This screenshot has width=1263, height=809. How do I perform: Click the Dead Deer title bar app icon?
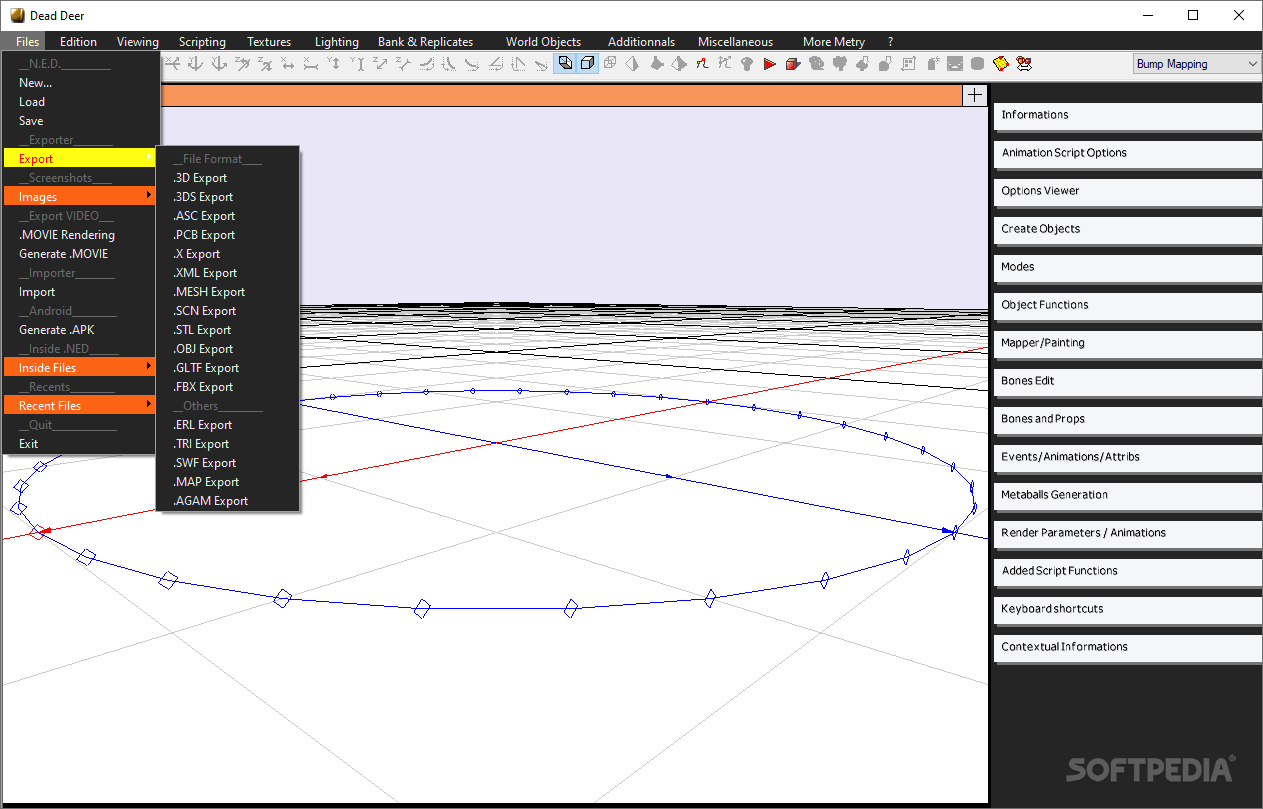(17, 15)
